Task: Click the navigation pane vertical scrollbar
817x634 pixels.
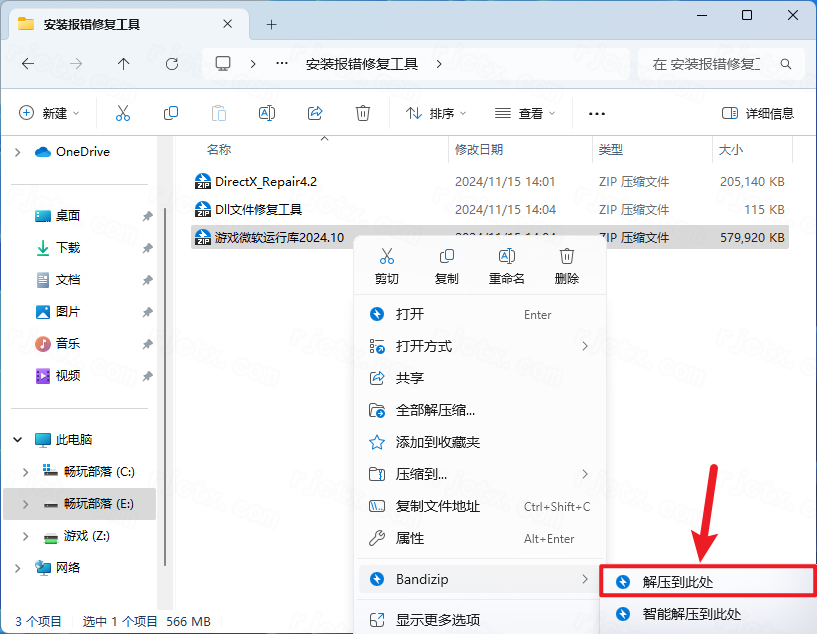Action: (165, 386)
